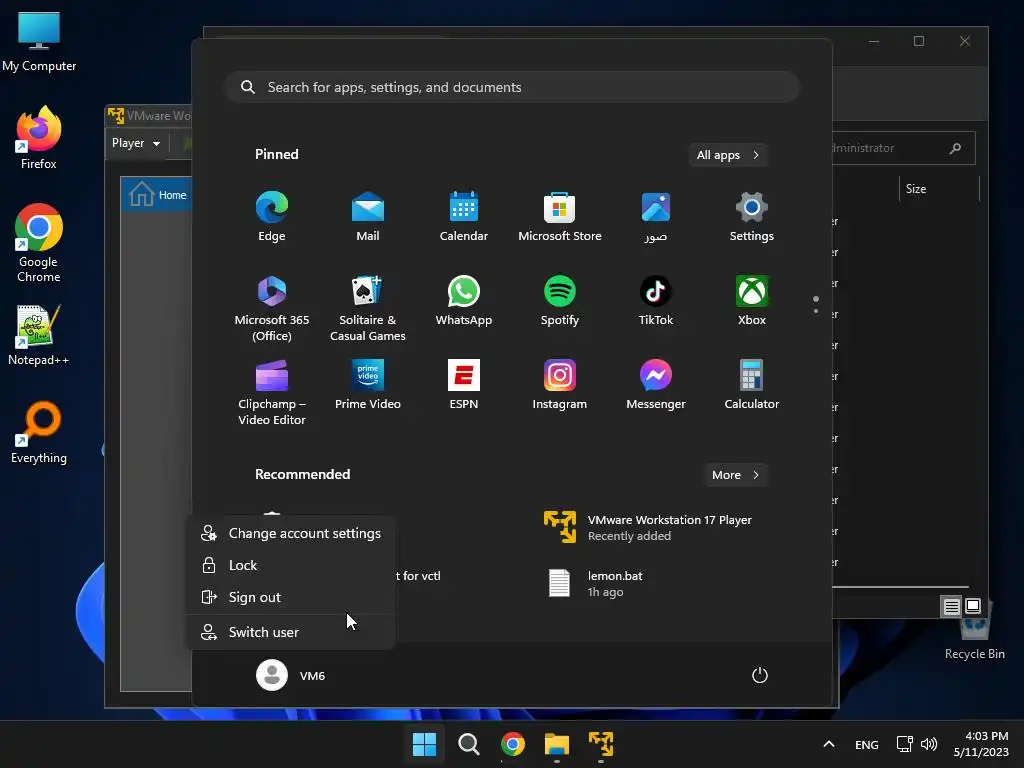Open File Explorer from taskbar
The width and height of the screenshot is (1024, 768).
[557, 744]
